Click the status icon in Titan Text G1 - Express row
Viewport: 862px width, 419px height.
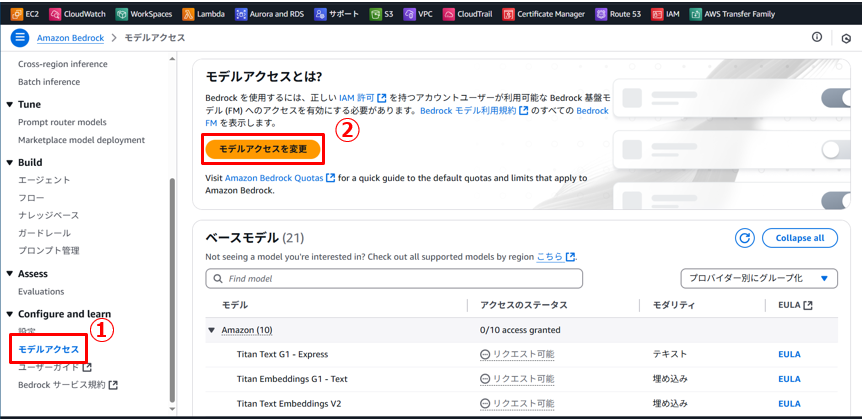click(x=485, y=355)
